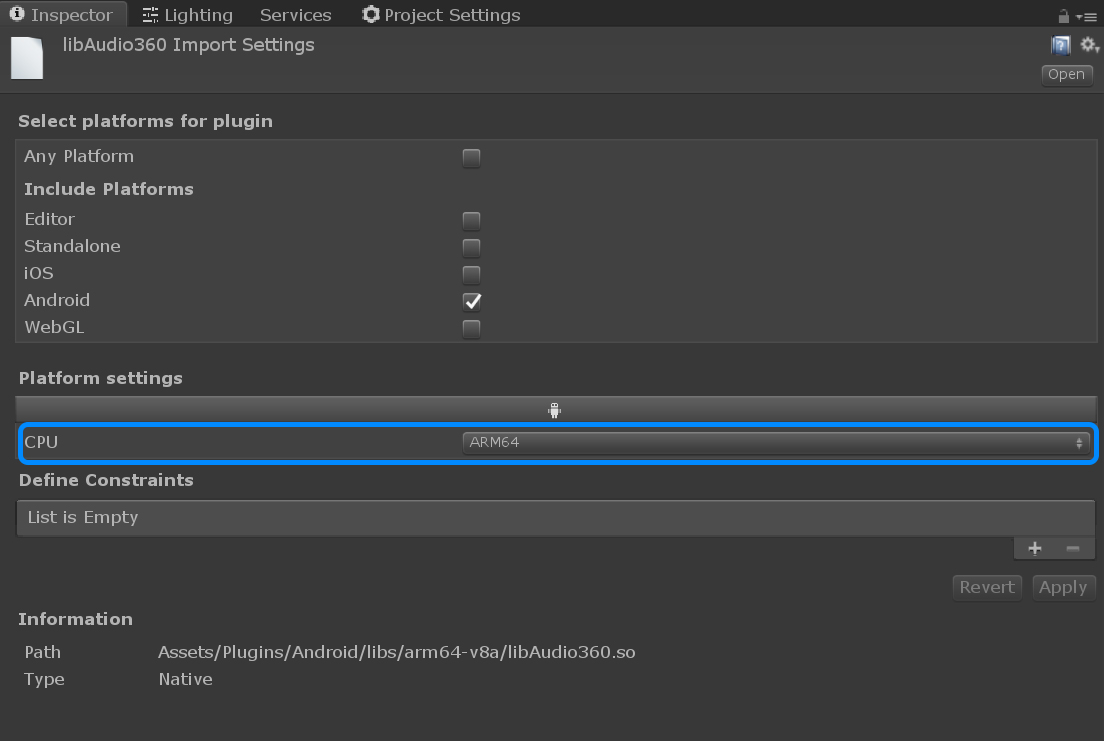Open the help documentation book icon
This screenshot has width=1104, height=741.
1060,44
